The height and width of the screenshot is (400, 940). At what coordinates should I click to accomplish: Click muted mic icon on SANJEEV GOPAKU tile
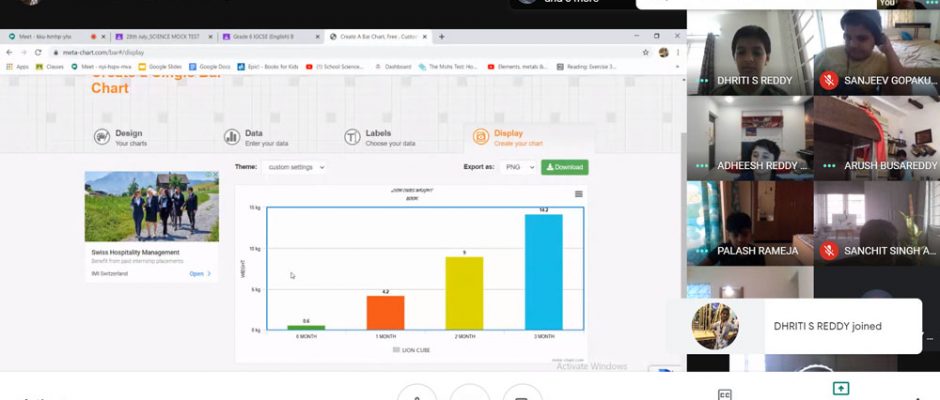tap(829, 80)
